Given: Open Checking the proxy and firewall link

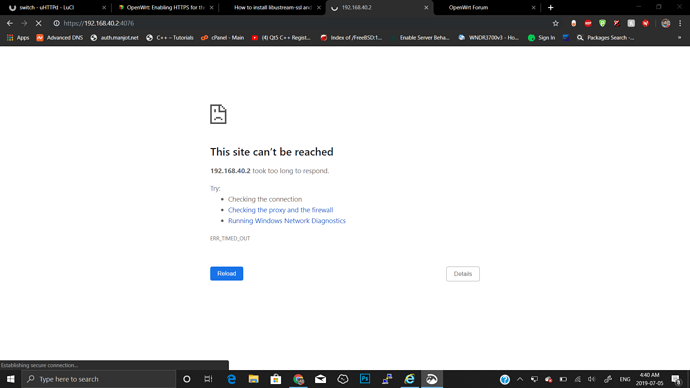Looking at the screenshot, I should point(280,210).
